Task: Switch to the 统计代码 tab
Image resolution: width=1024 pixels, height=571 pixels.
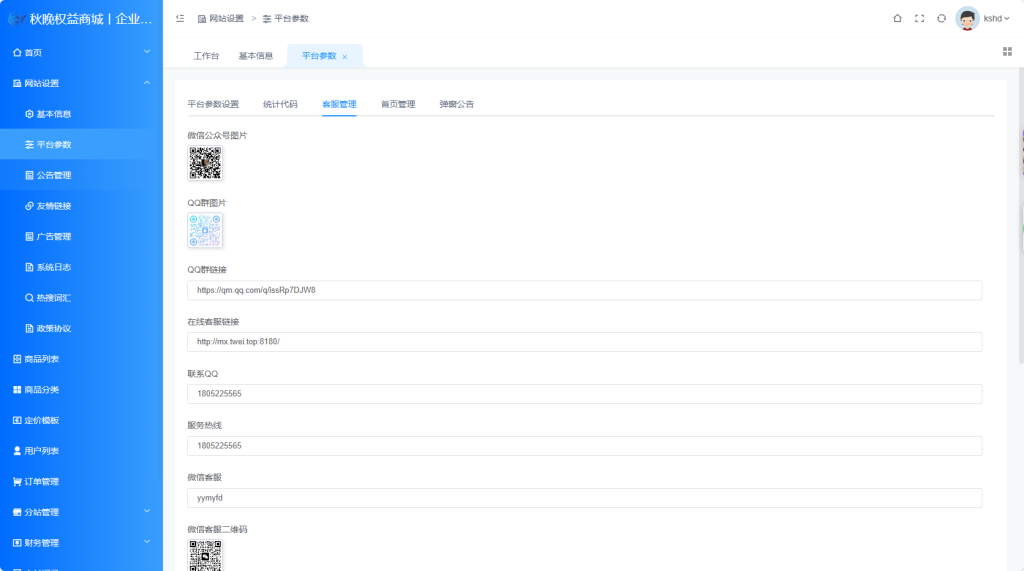Action: (280, 104)
